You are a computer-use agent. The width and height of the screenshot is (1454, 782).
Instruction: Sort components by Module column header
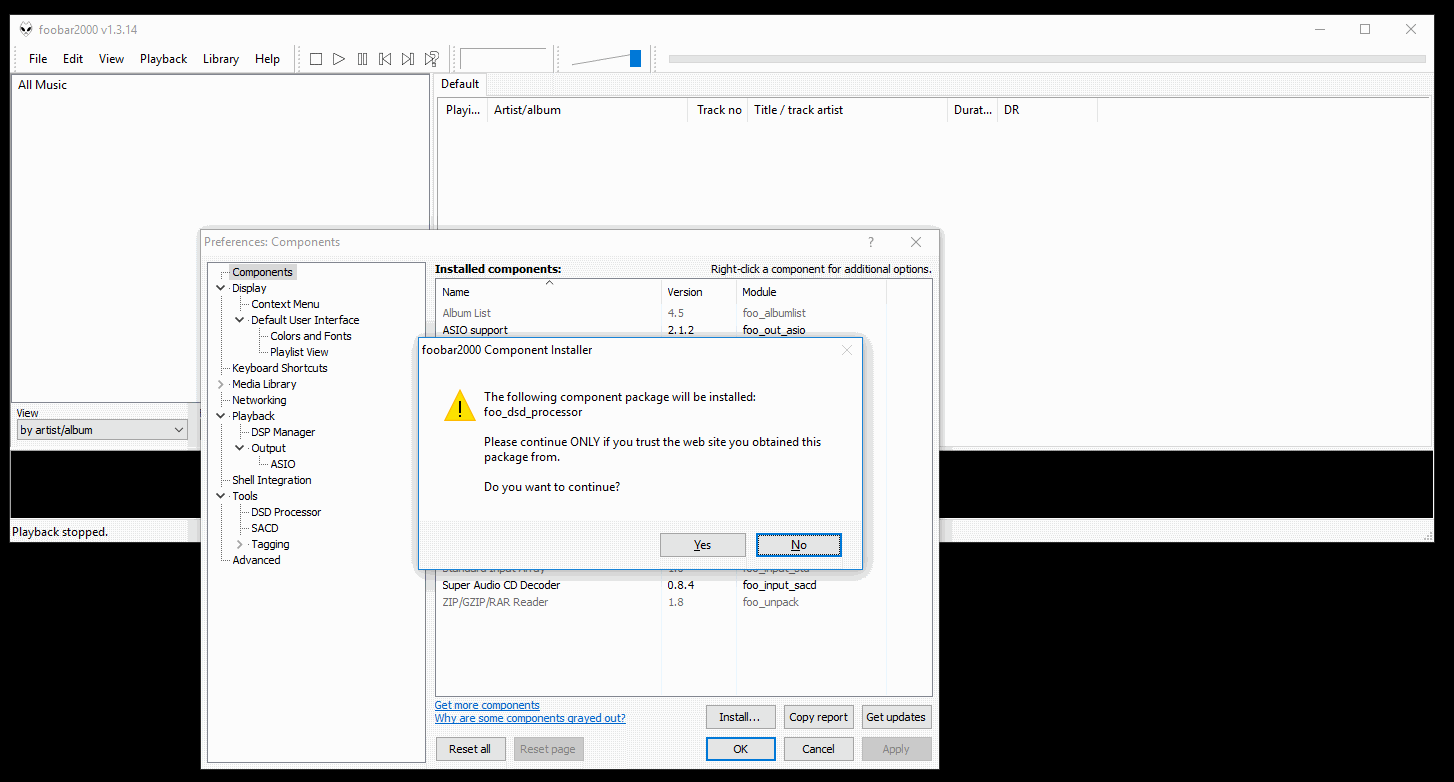pos(811,292)
